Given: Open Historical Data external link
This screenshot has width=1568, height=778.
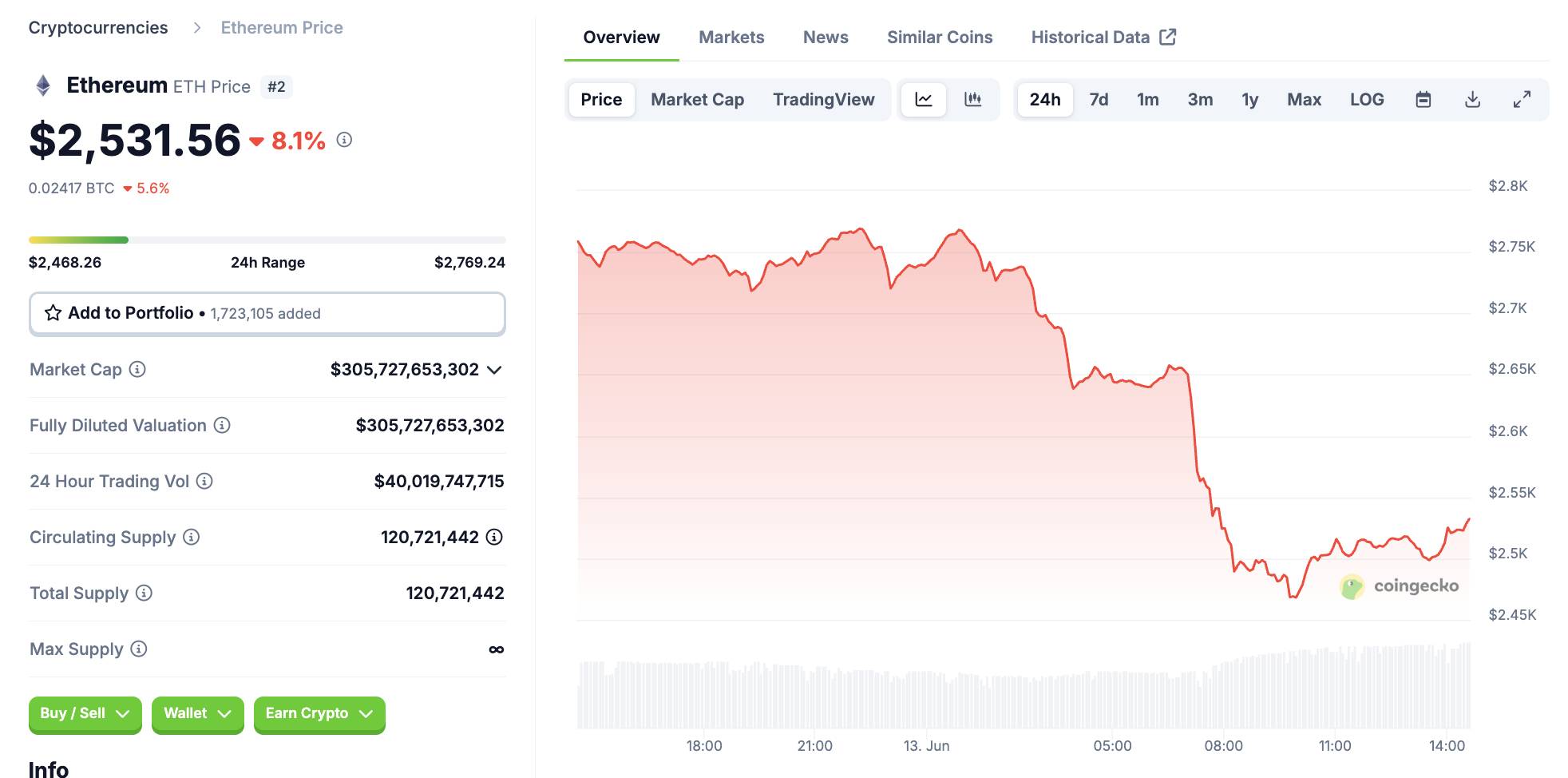Looking at the screenshot, I should 1103,38.
